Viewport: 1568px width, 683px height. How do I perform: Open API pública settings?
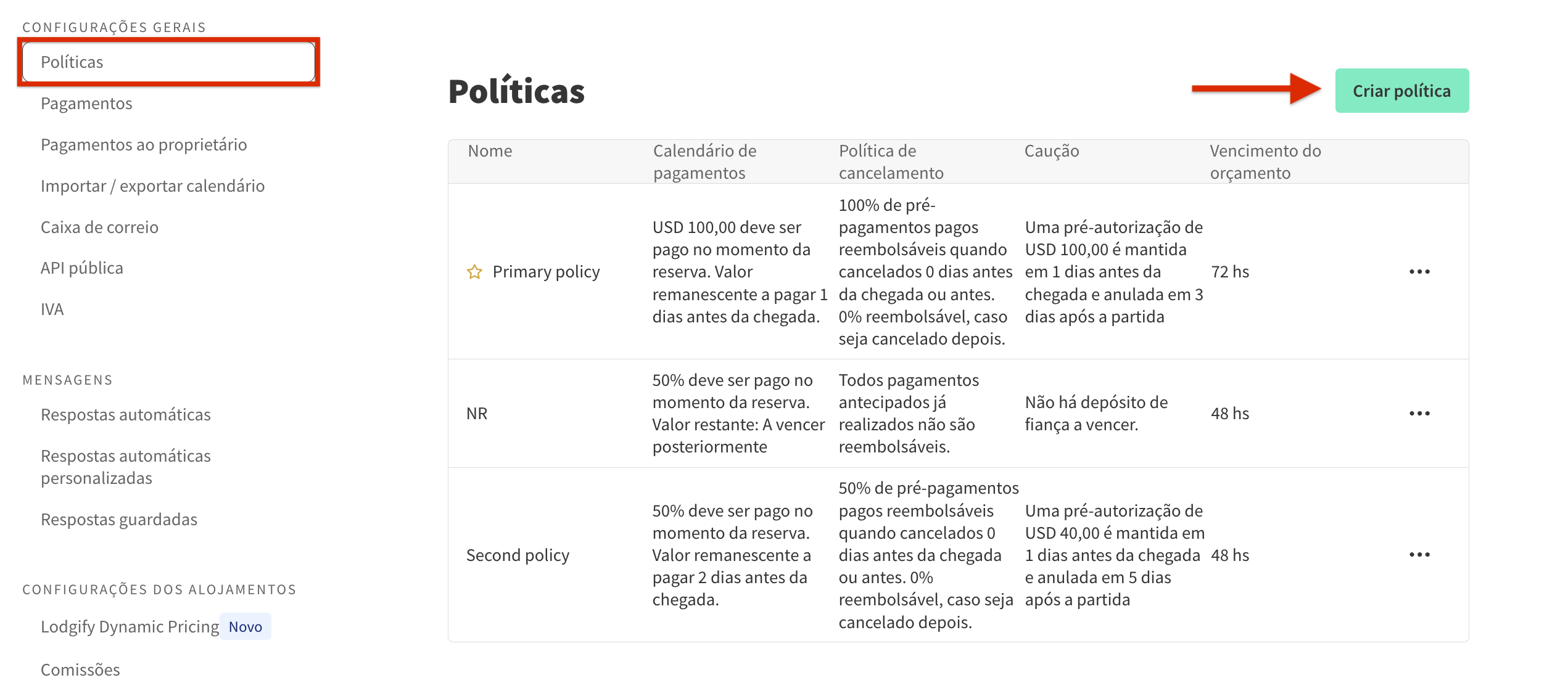click(x=82, y=268)
